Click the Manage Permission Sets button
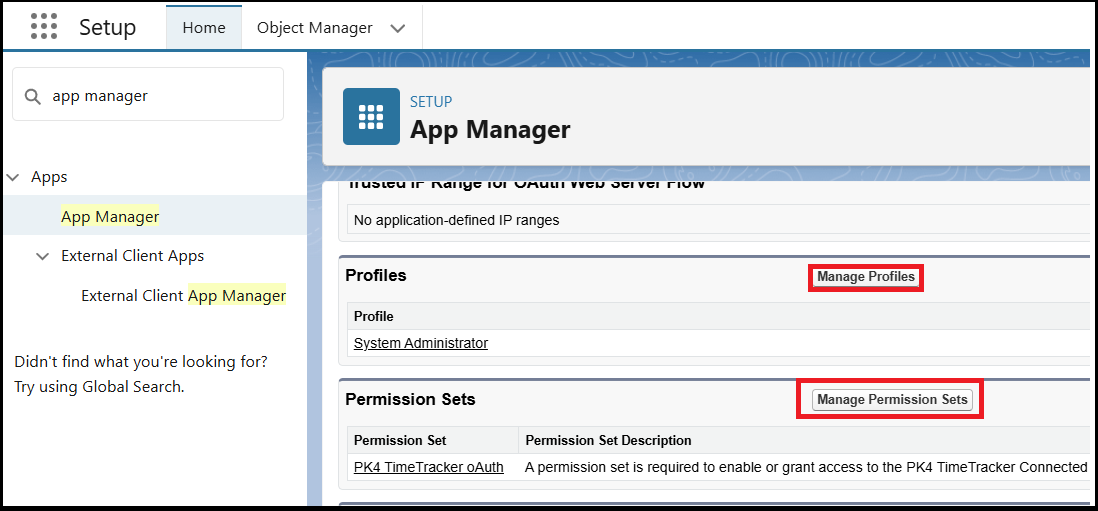The image size is (1098, 511). 892,400
